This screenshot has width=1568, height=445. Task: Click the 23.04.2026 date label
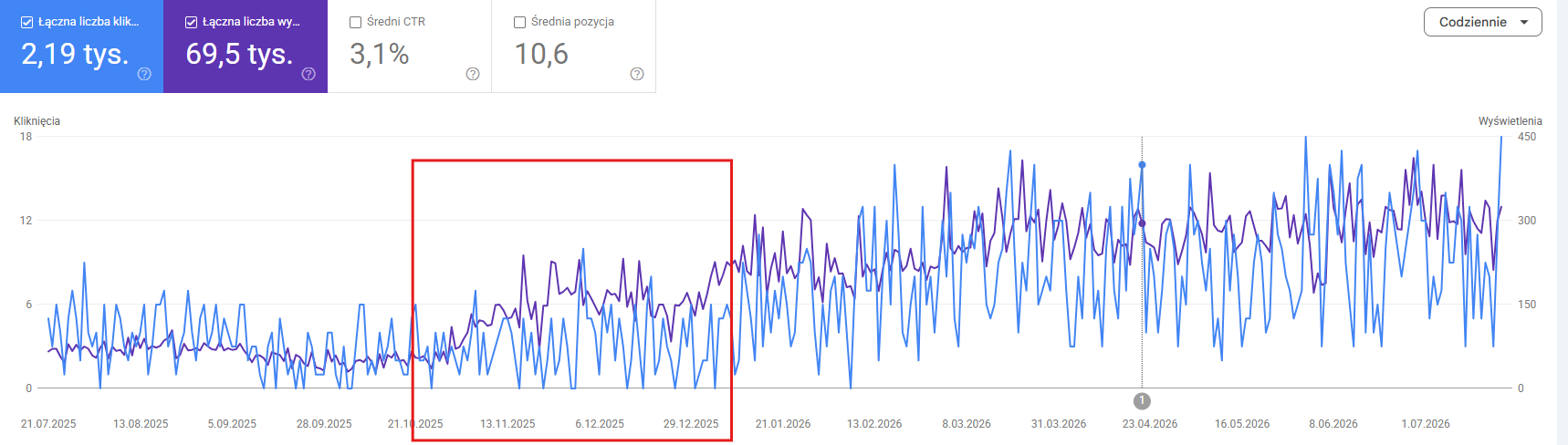[1150, 424]
